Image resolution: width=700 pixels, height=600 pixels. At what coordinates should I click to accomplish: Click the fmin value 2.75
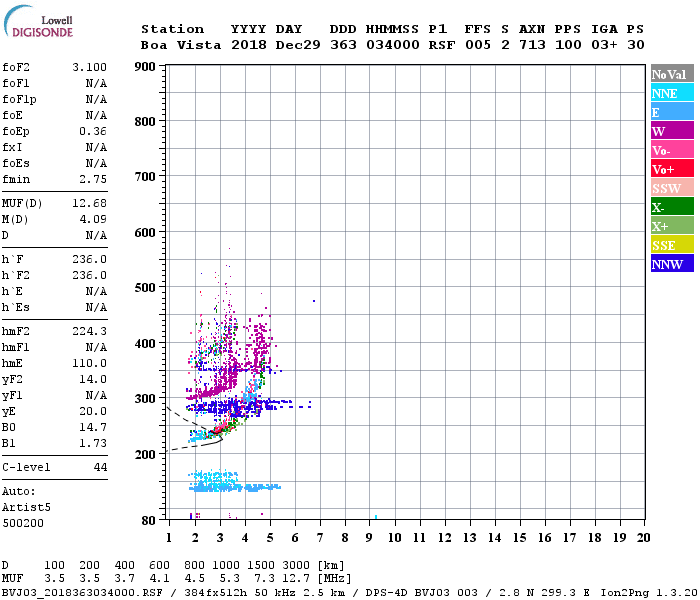(93, 179)
